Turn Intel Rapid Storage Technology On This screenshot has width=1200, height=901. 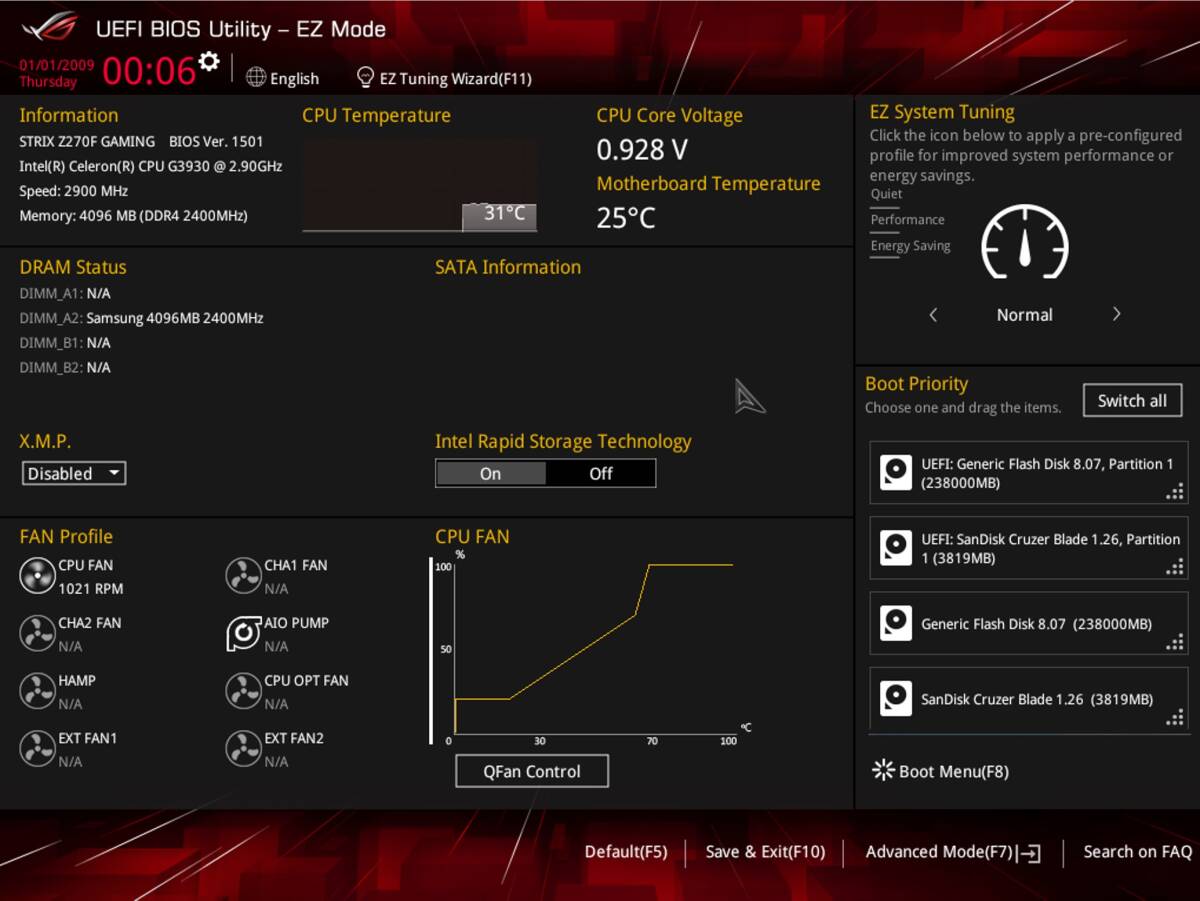(x=491, y=473)
